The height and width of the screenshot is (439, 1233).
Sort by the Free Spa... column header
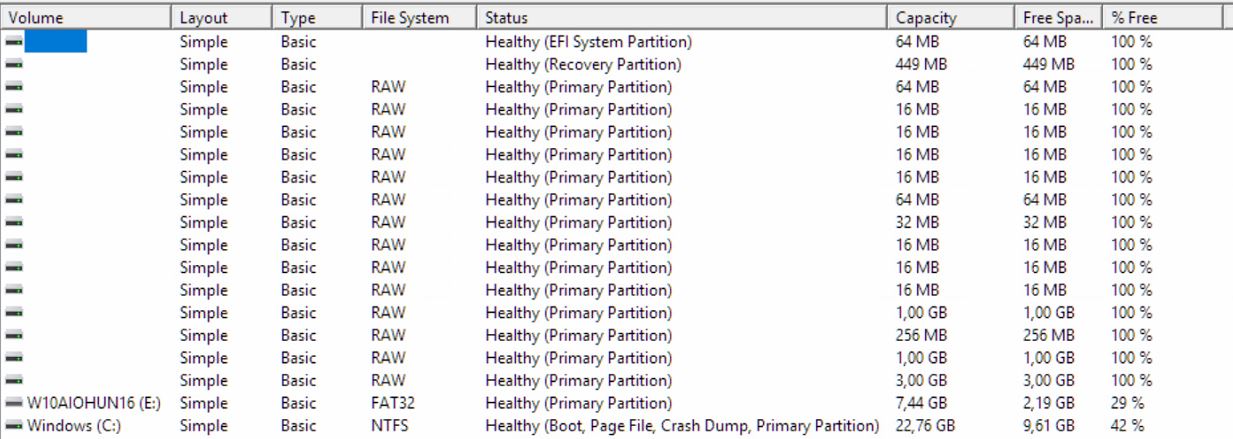(x=1059, y=17)
